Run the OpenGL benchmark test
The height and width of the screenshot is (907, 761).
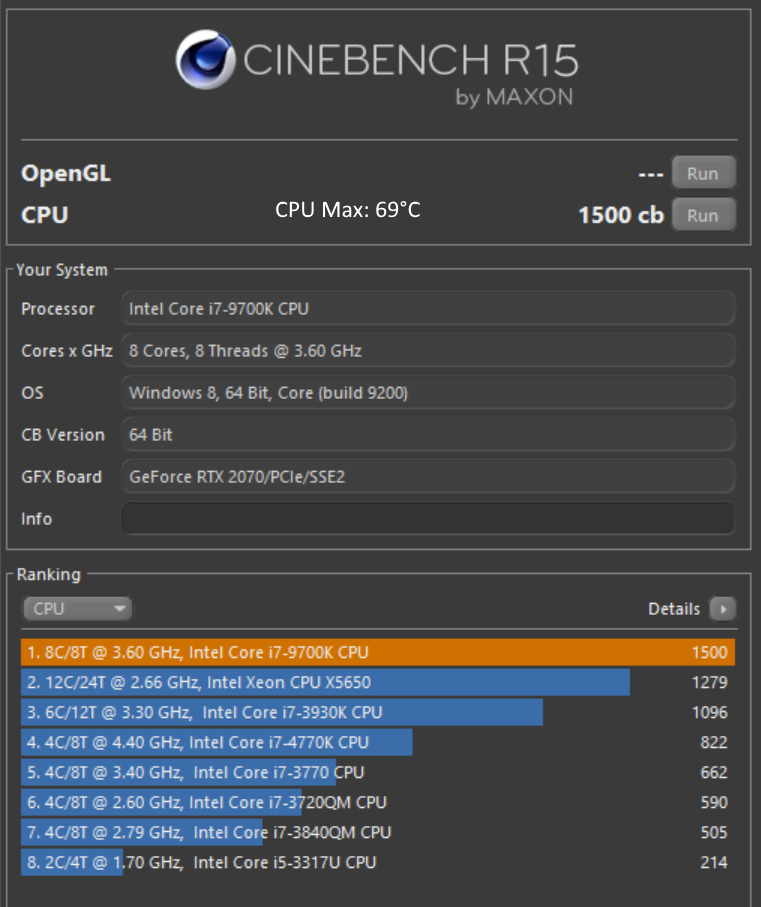click(x=702, y=173)
